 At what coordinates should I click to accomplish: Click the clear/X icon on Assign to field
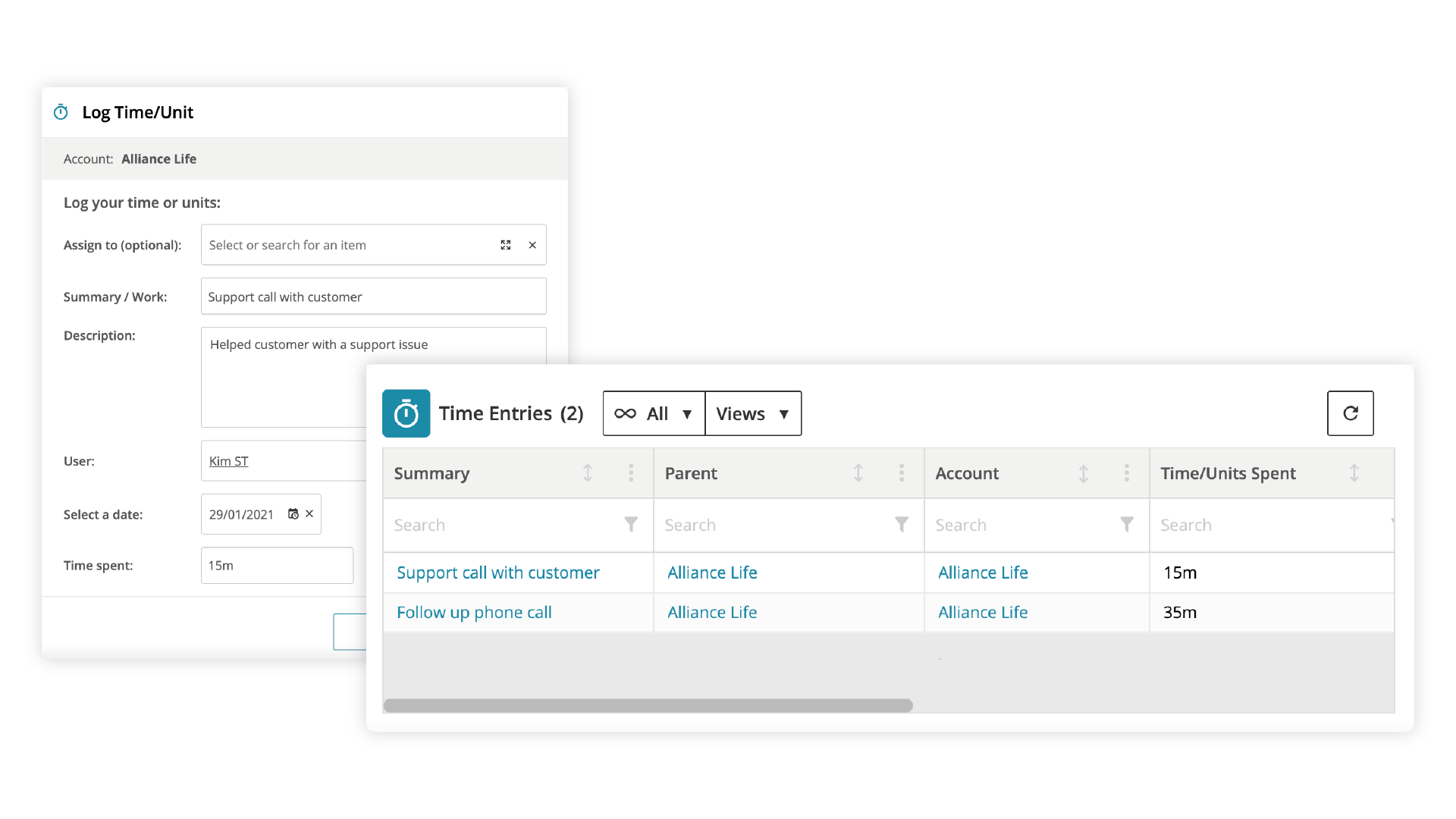coord(532,244)
